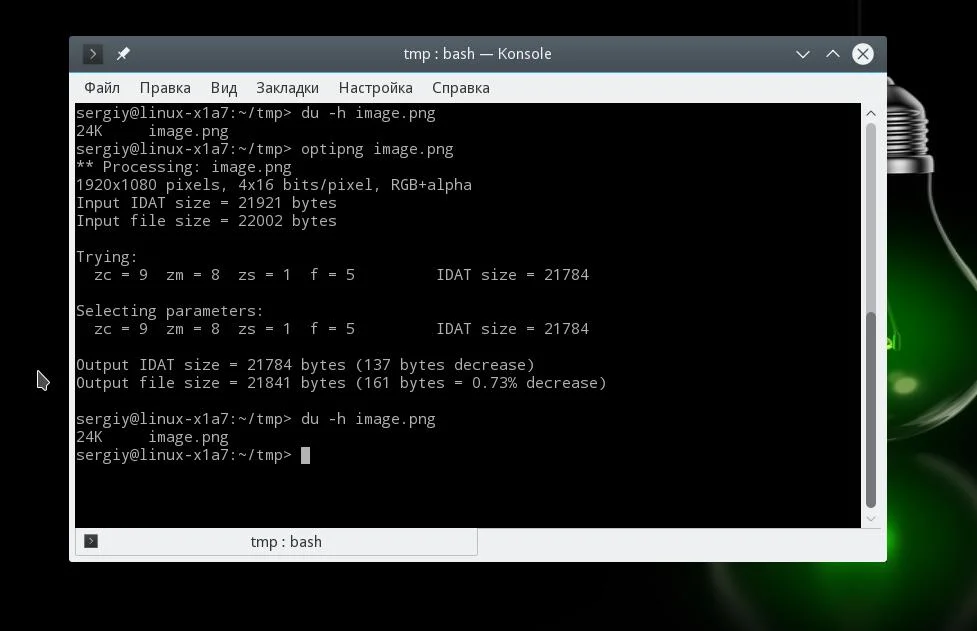Click the scrollbar up arrow
Image resolution: width=977 pixels, height=631 pixels.
871,113
